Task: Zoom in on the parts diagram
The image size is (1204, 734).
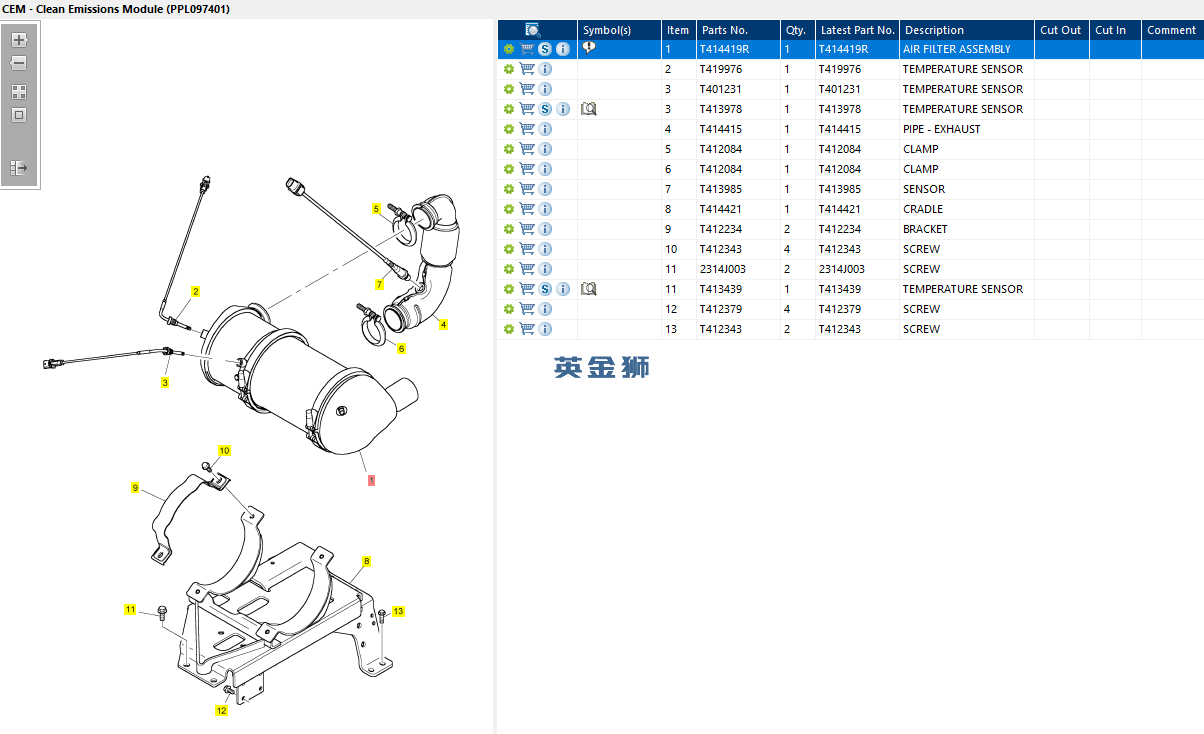Action: tap(19, 40)
